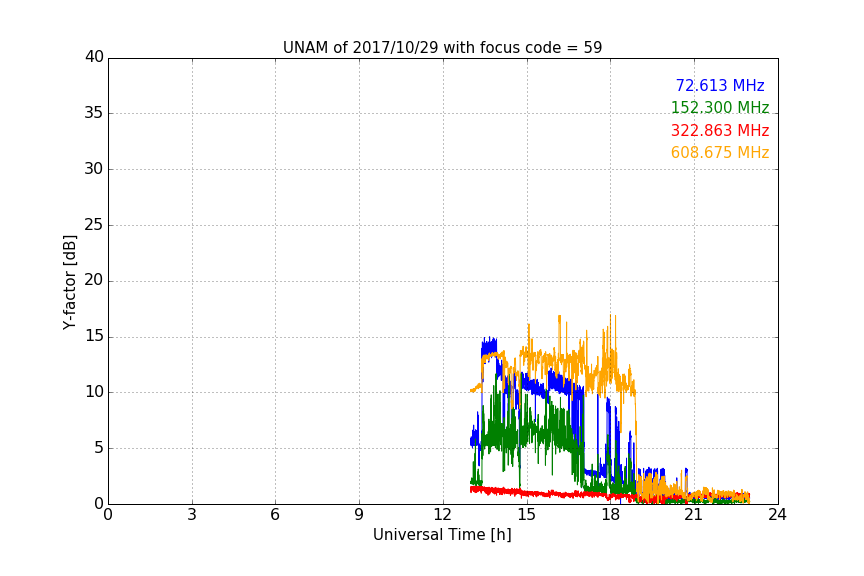This screenshot has height=576, width=864.
Task: Click the y-axis tick label 40
Action: 94,57
